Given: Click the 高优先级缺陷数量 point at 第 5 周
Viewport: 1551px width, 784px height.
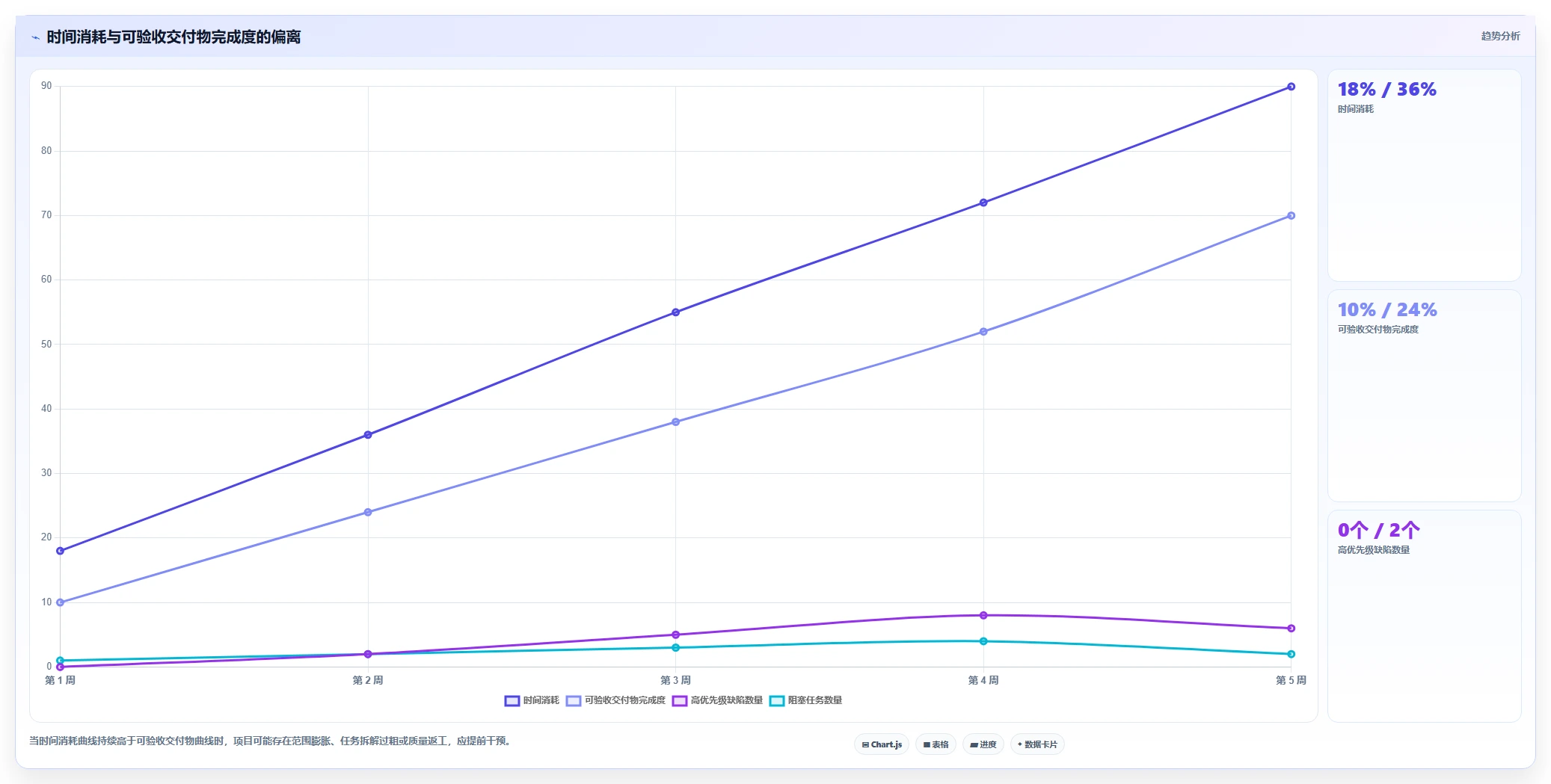Looking at the screenshot, I should pos(1292,629).
